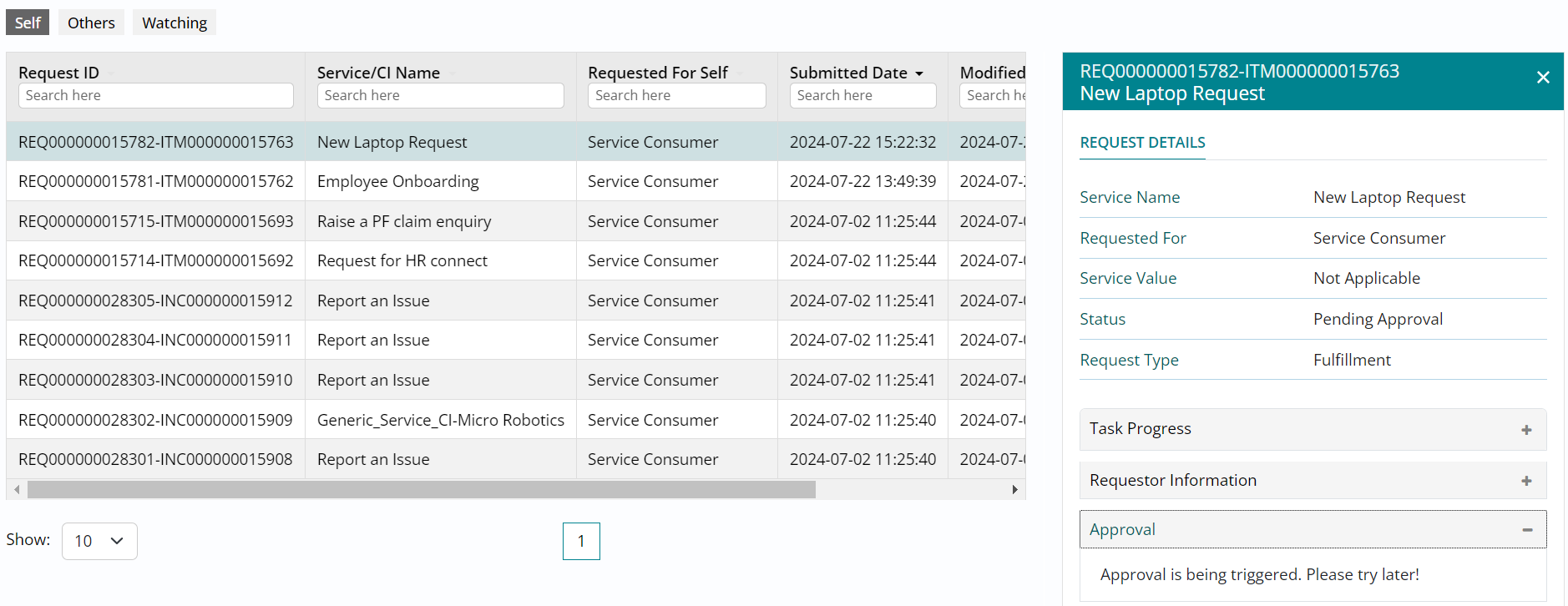
Task: Click the horizontal table scrollbar
Action: (x=421, y=490)
